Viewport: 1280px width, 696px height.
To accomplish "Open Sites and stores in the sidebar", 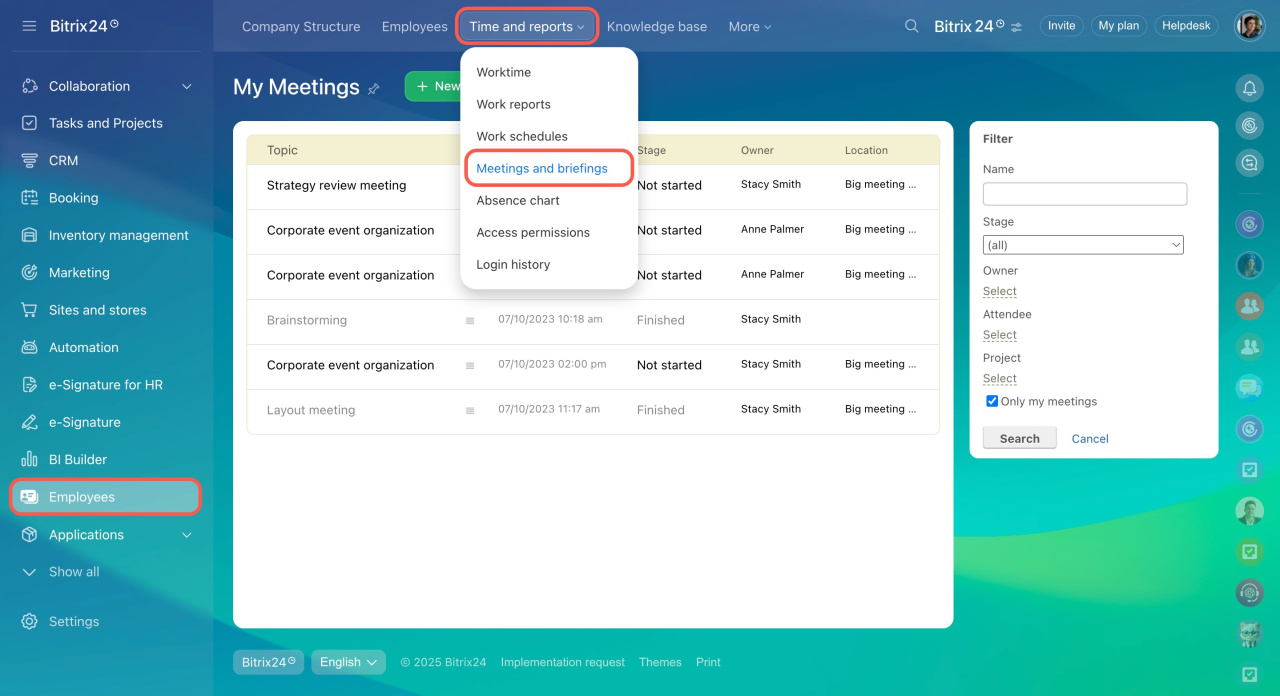I will point(97,310).
